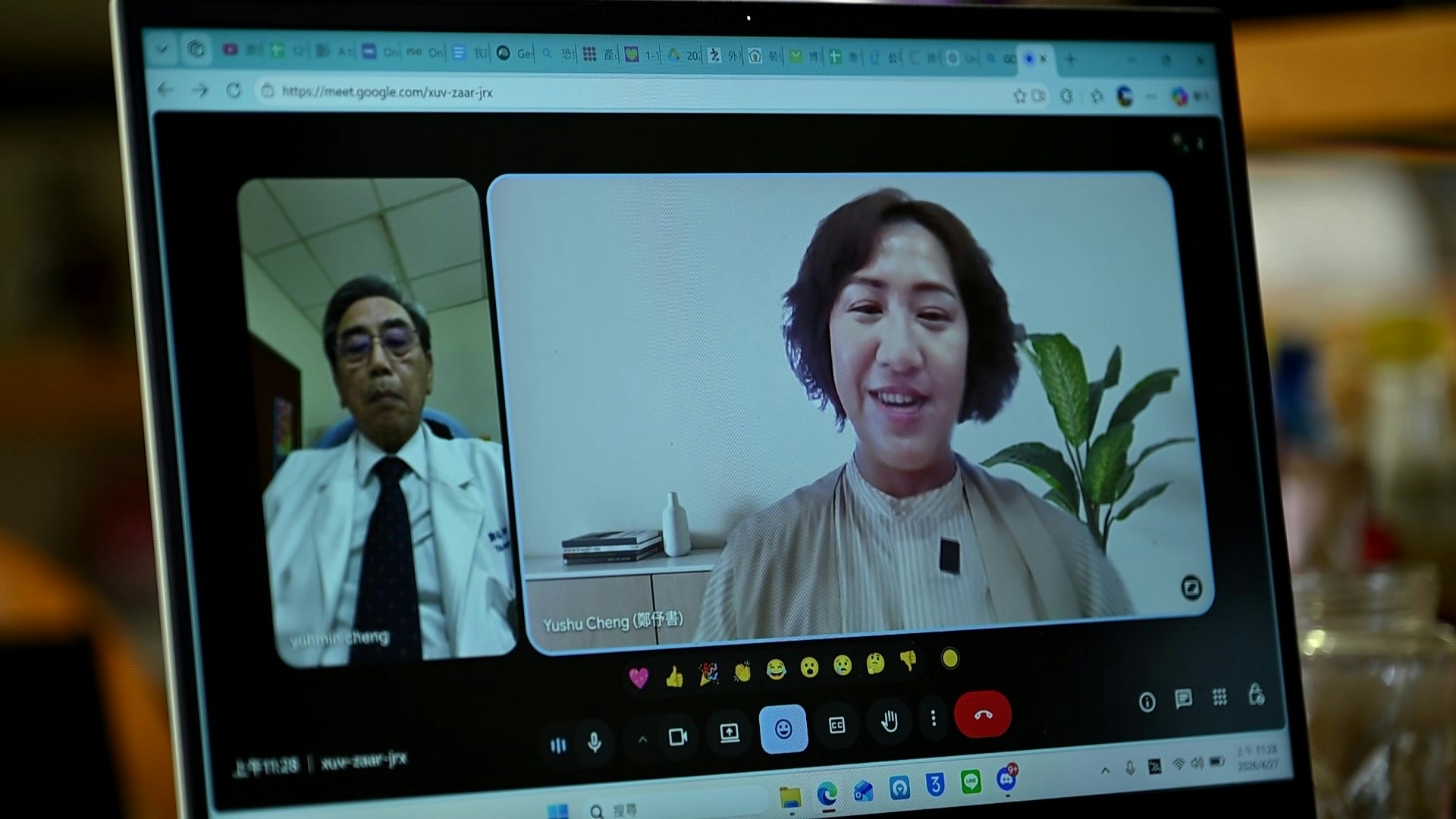This screenshot has width=1456, height=819.
Task: Open the chat with everyone panel
Action: (1183, 699)
